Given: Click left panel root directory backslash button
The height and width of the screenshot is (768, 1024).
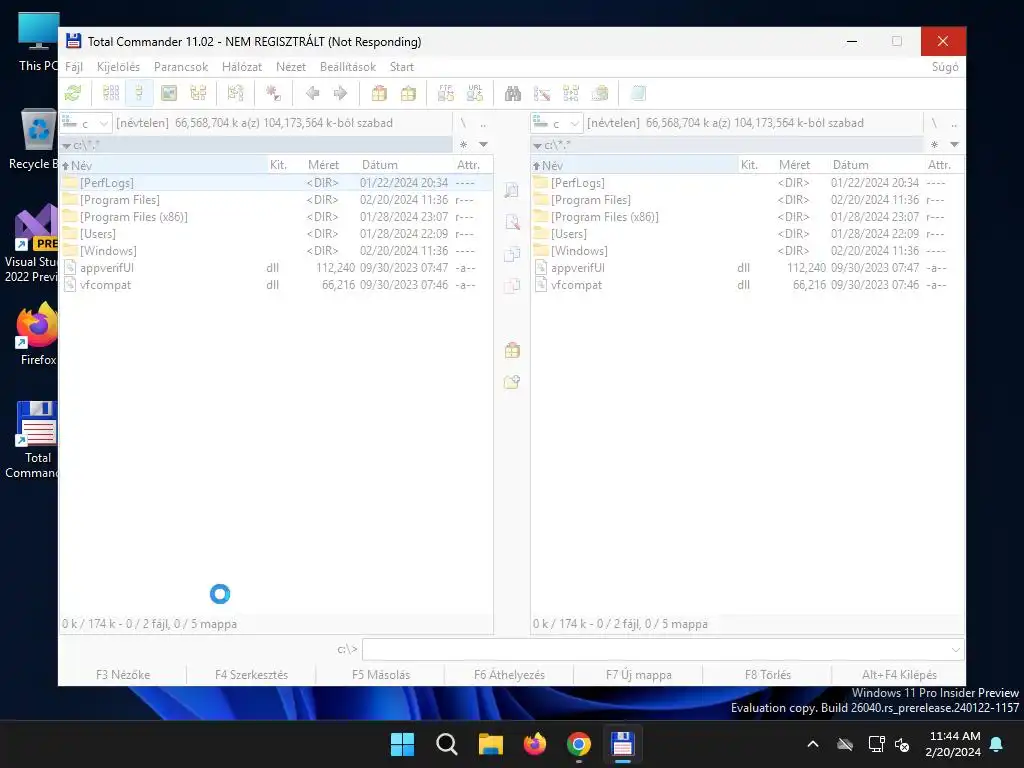Looking at the screenshot, I should (x=463, y=123).
